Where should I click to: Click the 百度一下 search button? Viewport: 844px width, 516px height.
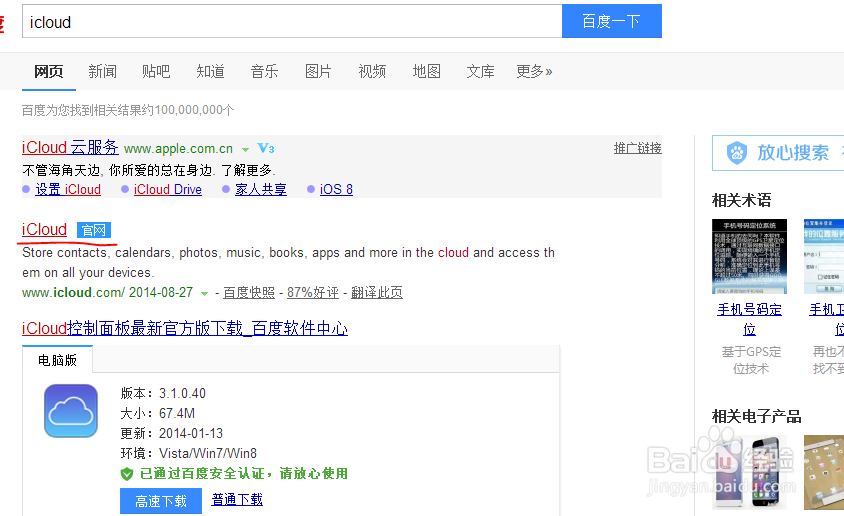pyautogui.click(x=611, y=21)
